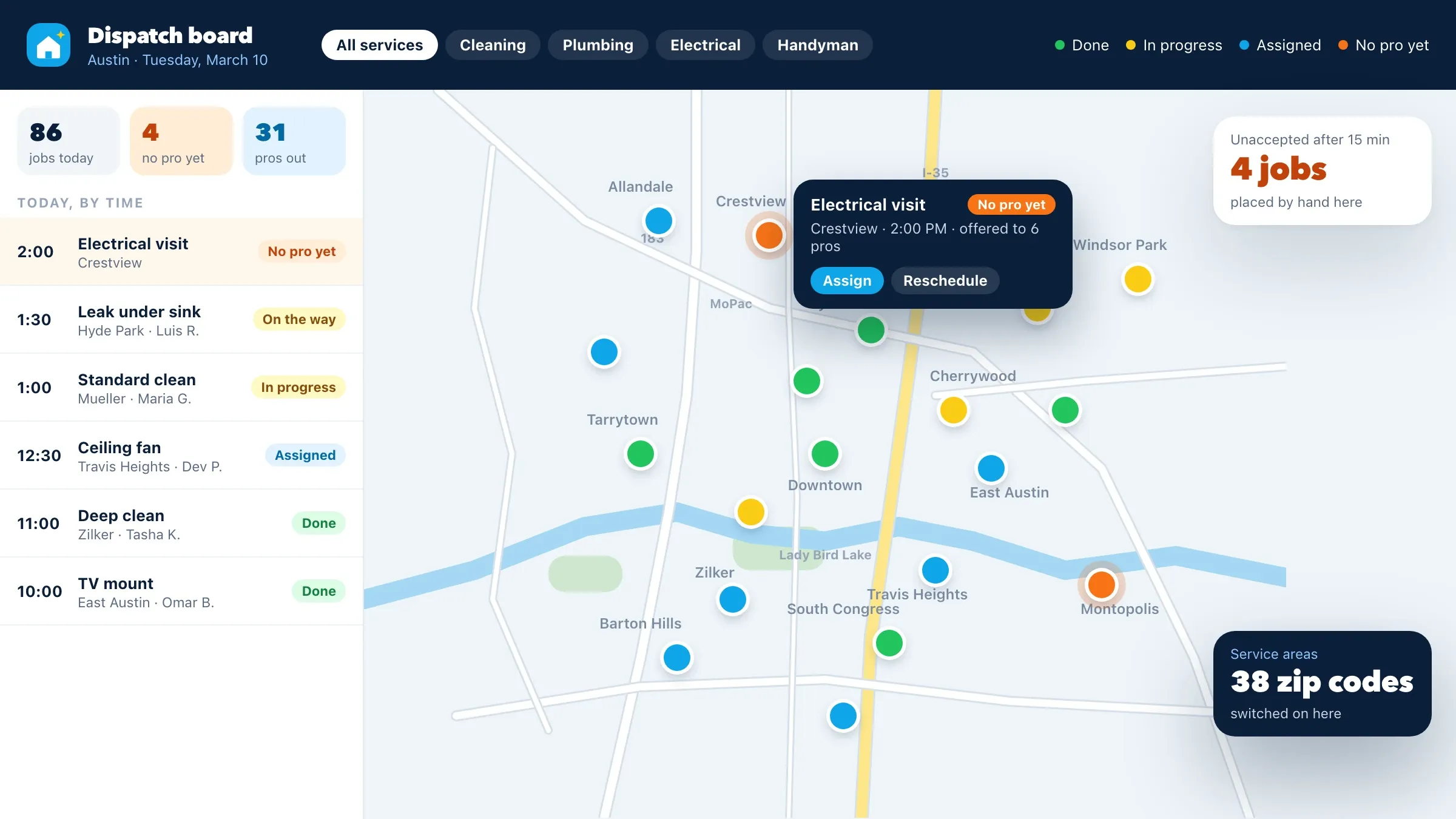This screenshot has width=1456, height=819.
Task: Filter by Plumbing services
Action: click(598, 45)
